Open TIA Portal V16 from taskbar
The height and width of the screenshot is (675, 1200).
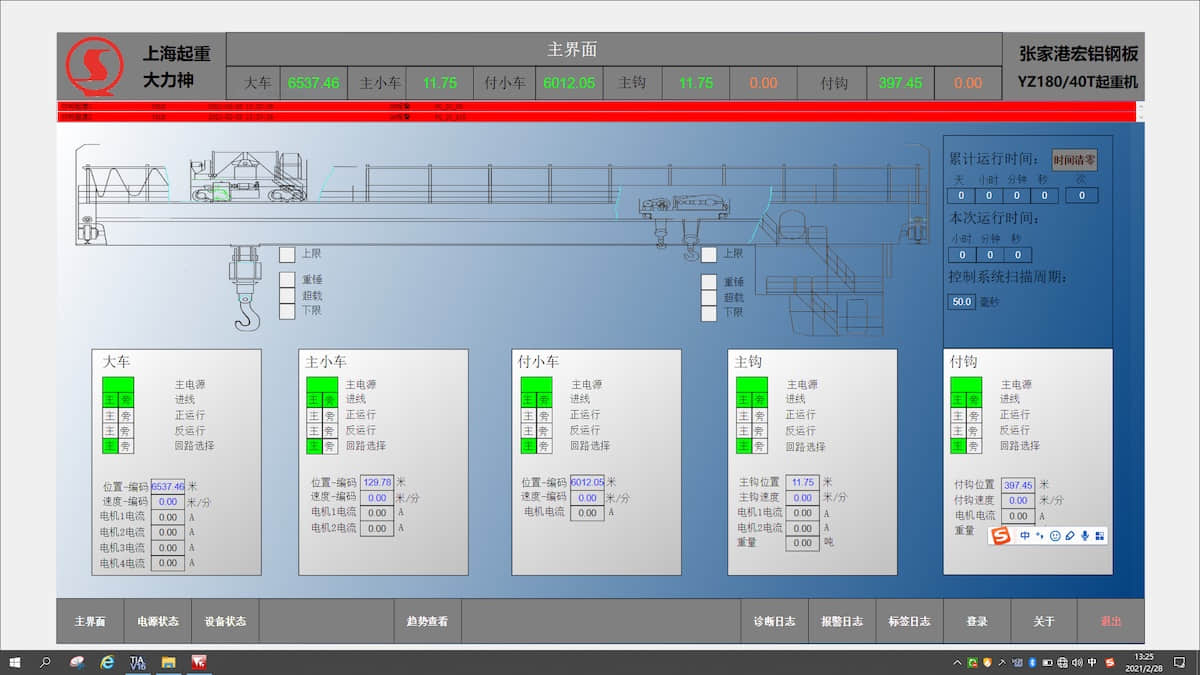138,662
